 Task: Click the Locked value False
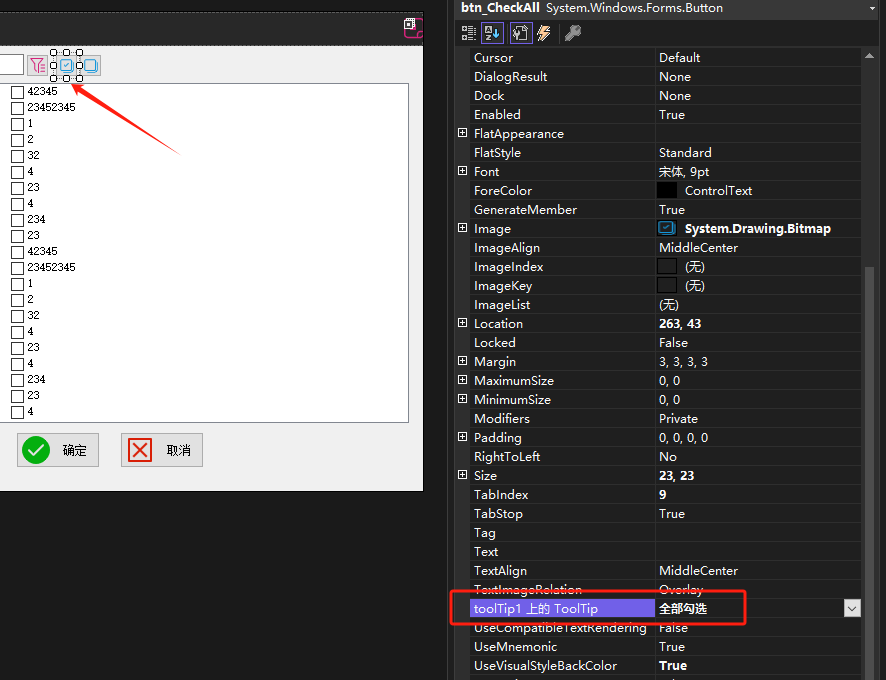point(673,343)
